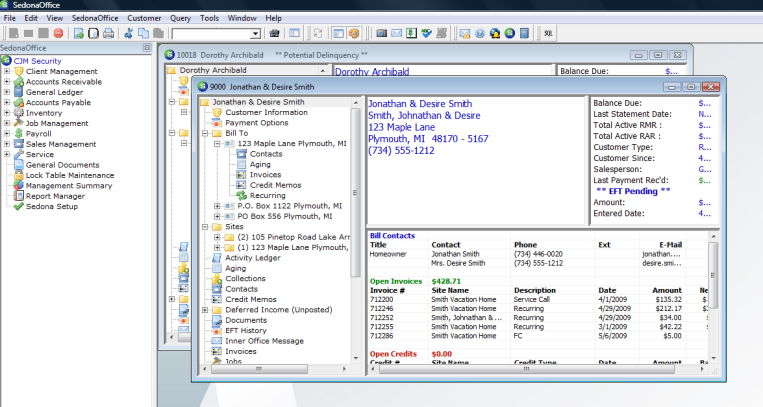
Task: Click the envelope mail toolbar icon
Action: (397, 34)
